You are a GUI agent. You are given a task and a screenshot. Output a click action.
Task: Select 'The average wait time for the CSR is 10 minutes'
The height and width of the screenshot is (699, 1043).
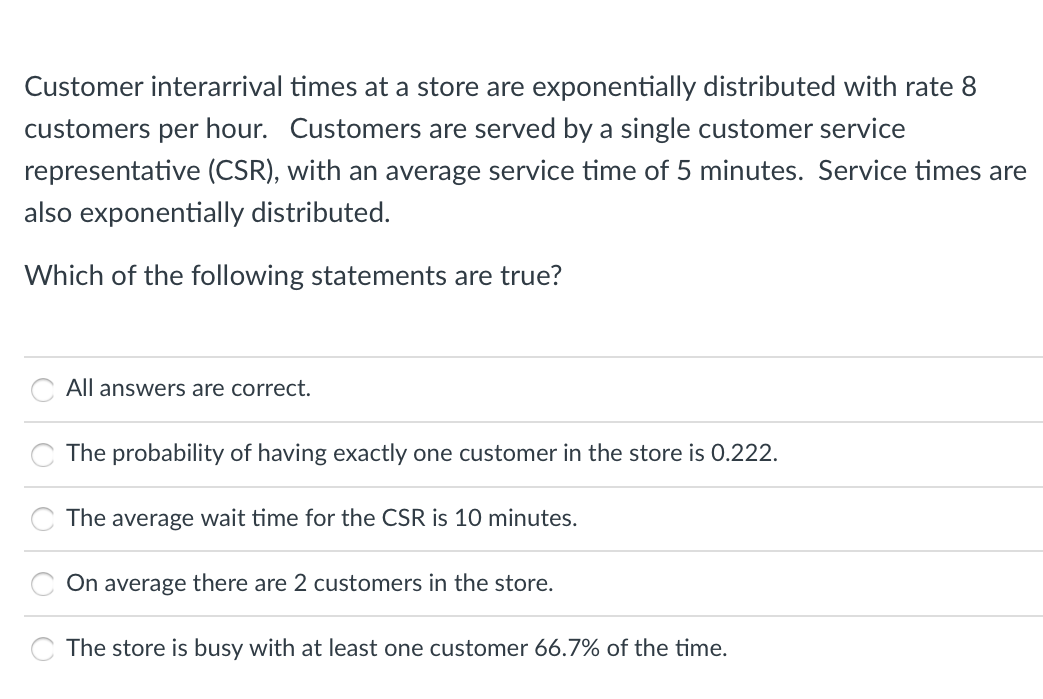[42, 519]
